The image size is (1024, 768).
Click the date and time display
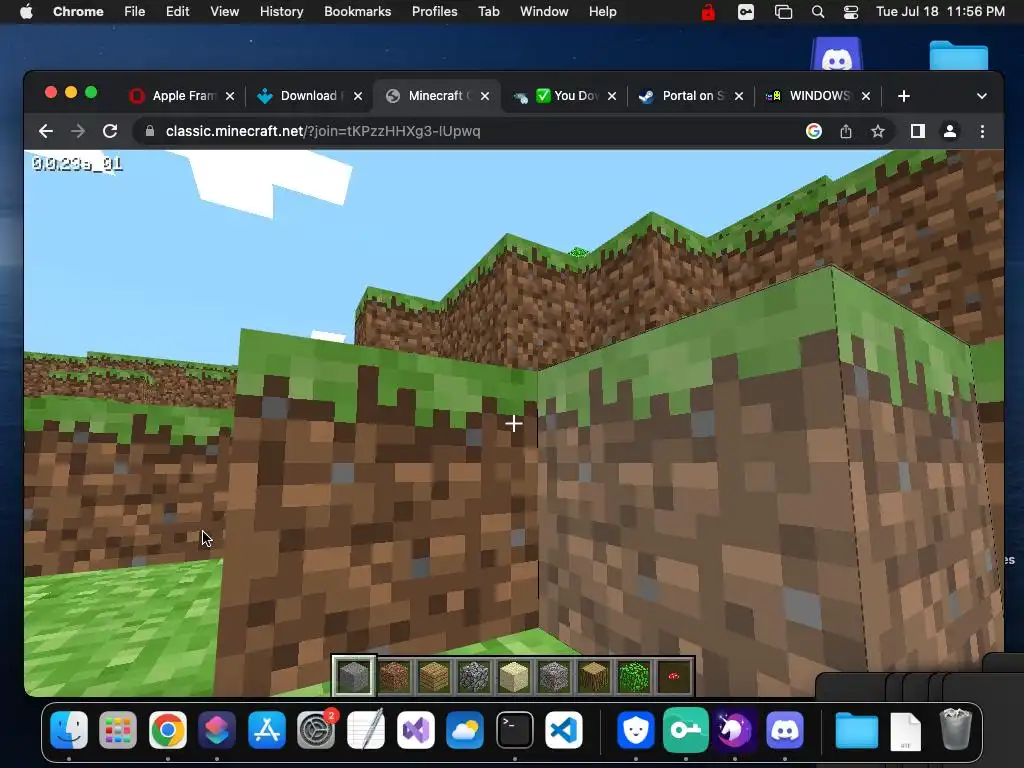[940, 12]
